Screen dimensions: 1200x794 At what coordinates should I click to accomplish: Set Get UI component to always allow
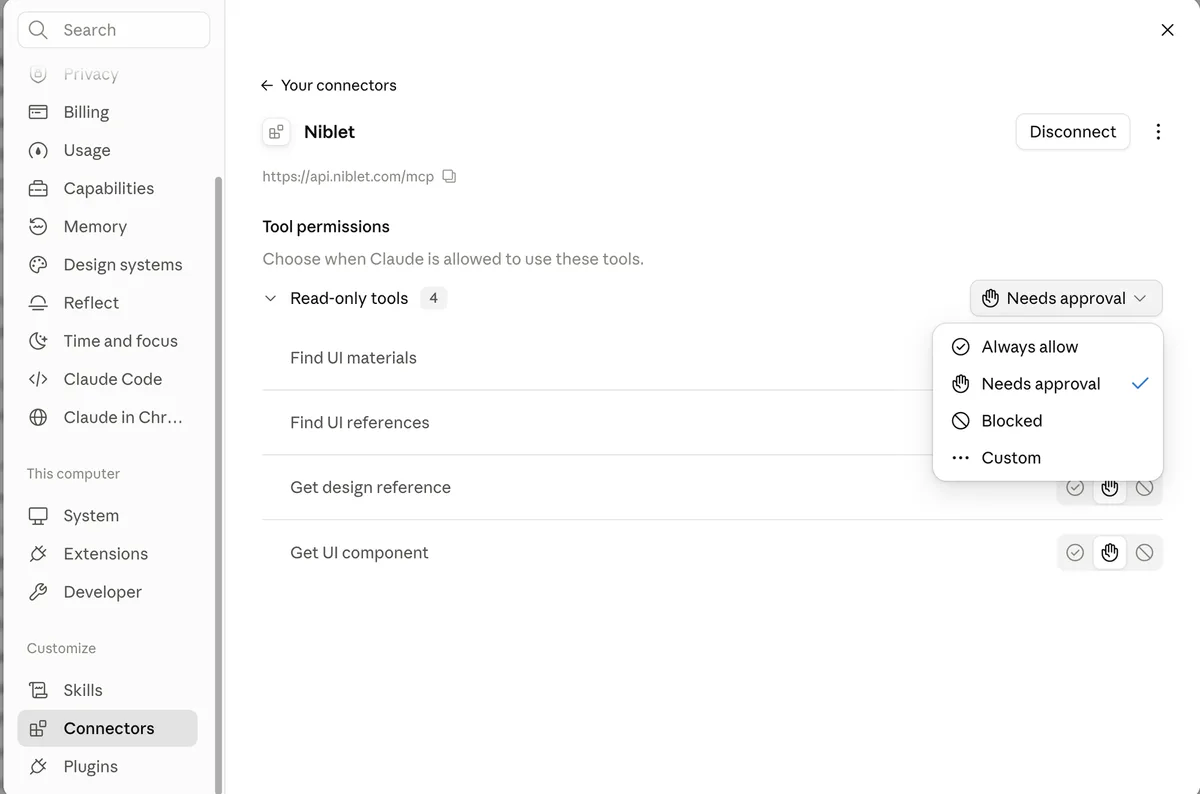coord(1075,553)
